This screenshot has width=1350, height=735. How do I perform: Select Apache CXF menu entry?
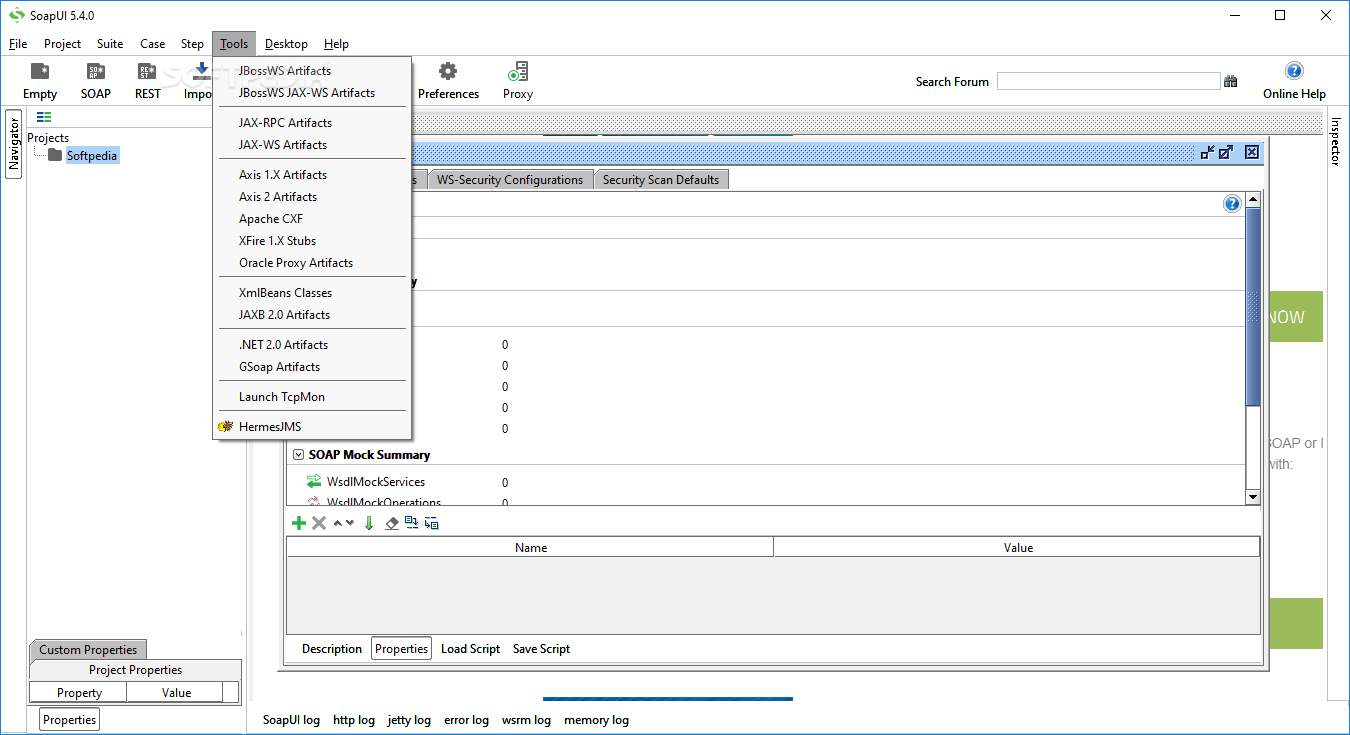pyautogui.click(x=312, y=219)
